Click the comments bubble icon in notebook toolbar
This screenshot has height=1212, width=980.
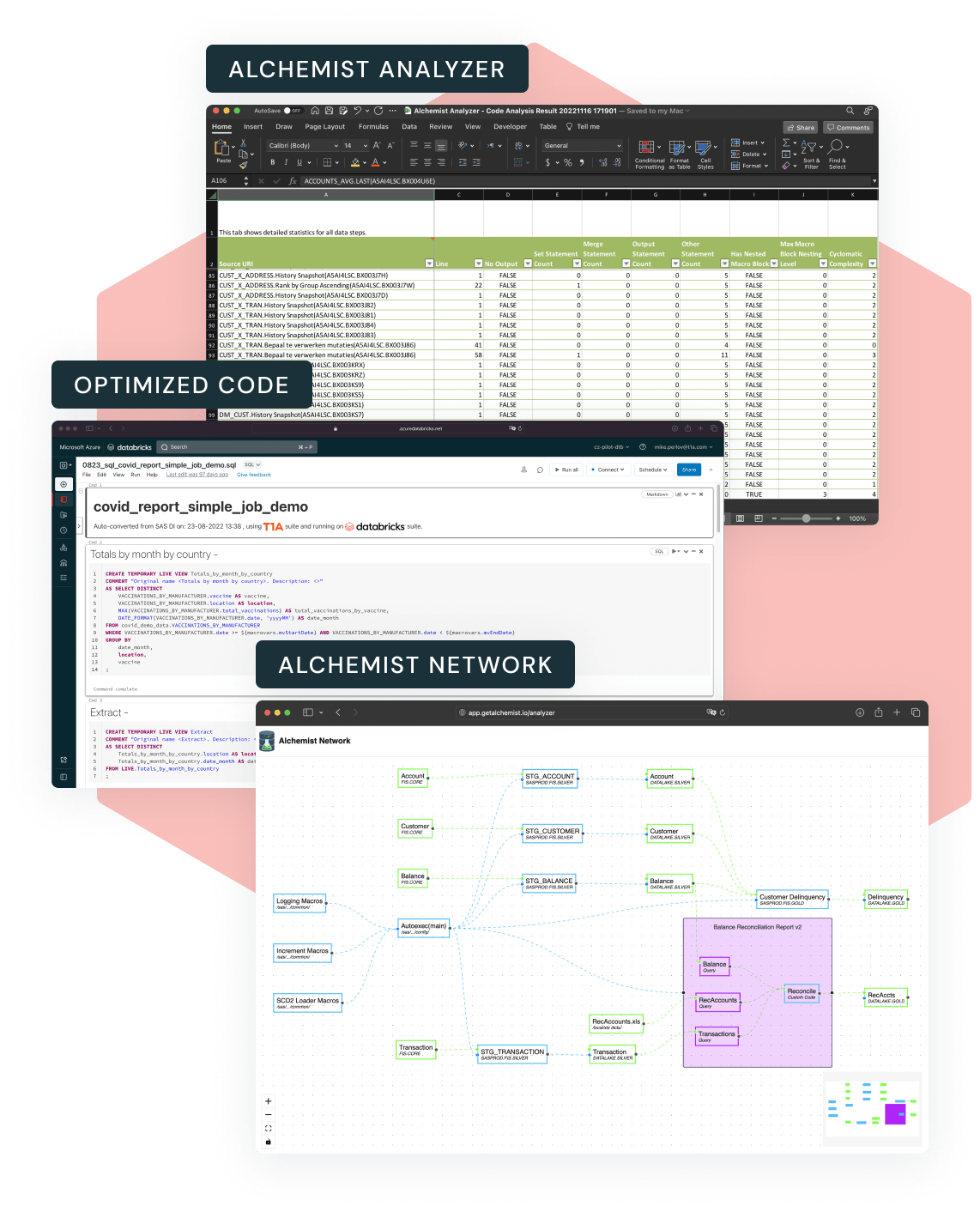pos(540,470)
